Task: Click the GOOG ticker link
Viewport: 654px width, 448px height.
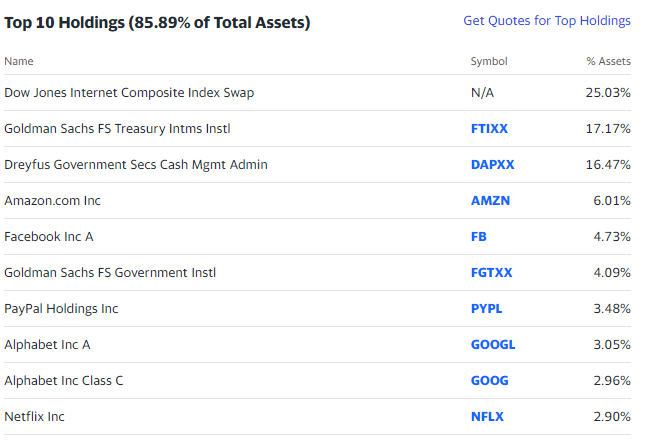Action: 490,380
